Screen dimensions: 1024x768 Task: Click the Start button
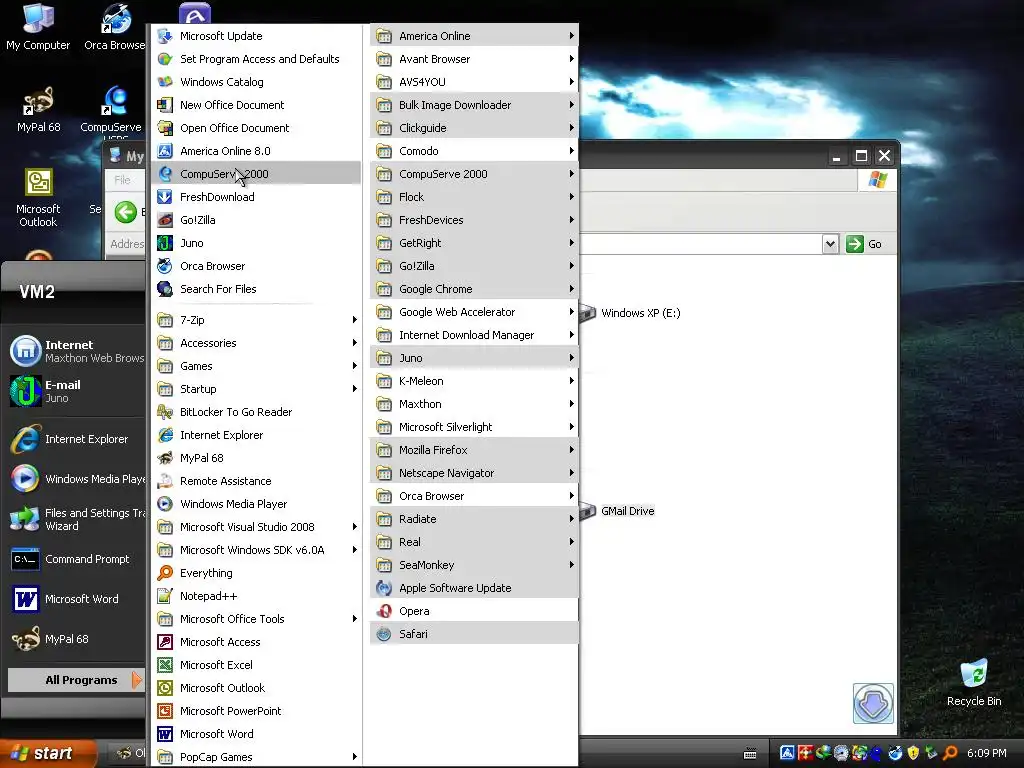point(47,753)
